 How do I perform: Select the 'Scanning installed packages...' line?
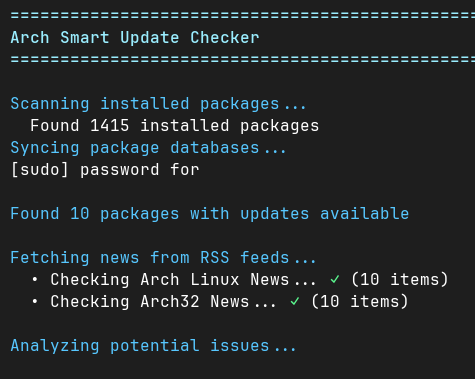click(x=158, y=104)
